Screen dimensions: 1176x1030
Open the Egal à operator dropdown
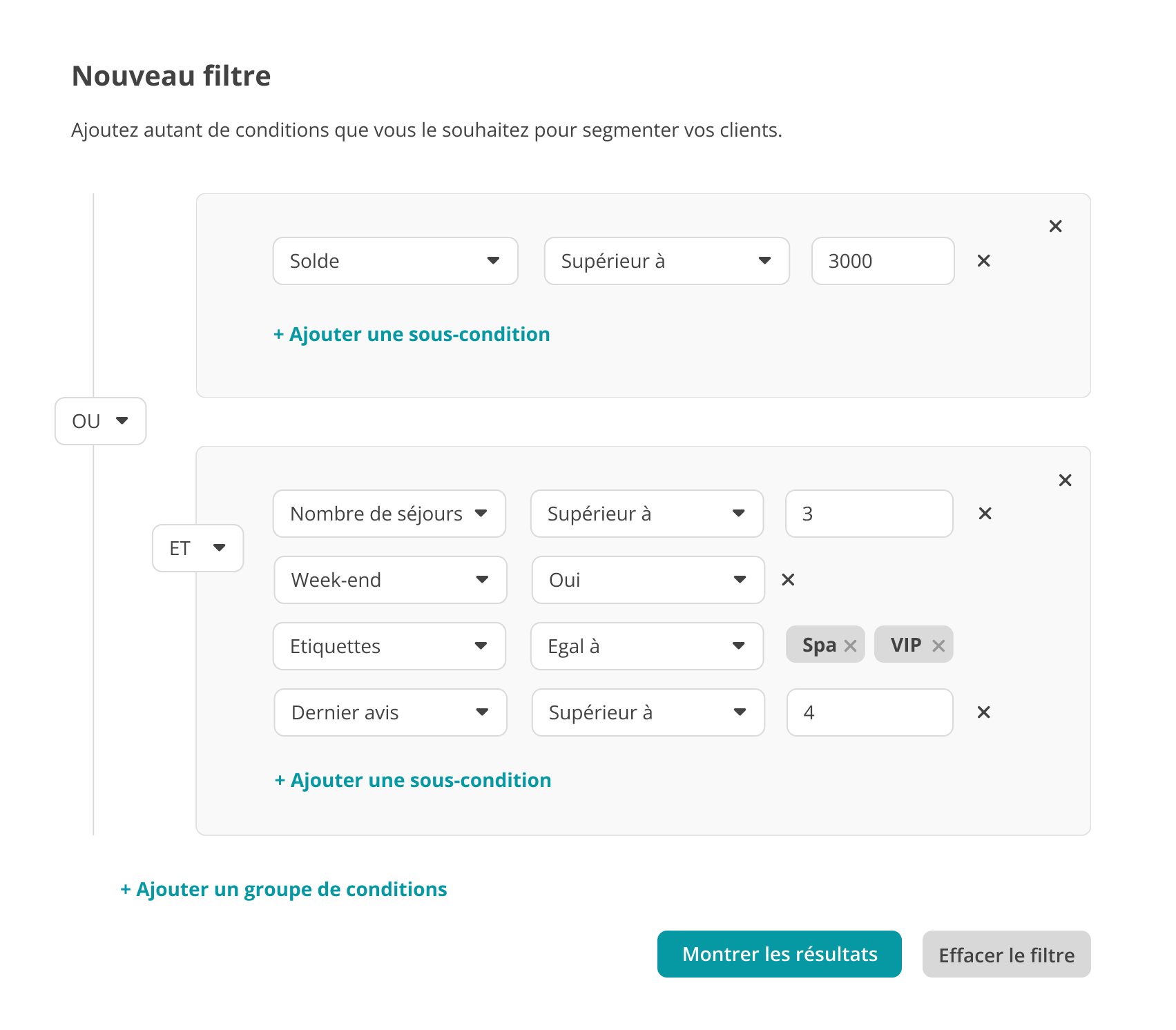(x=647, y=646)
